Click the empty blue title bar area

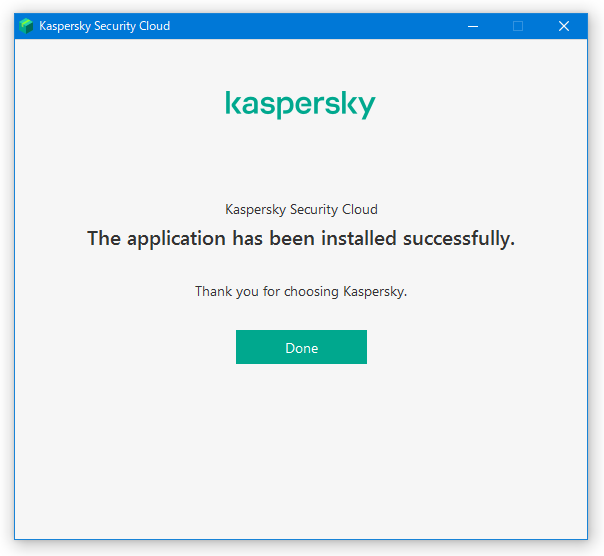tap(316, 26)
